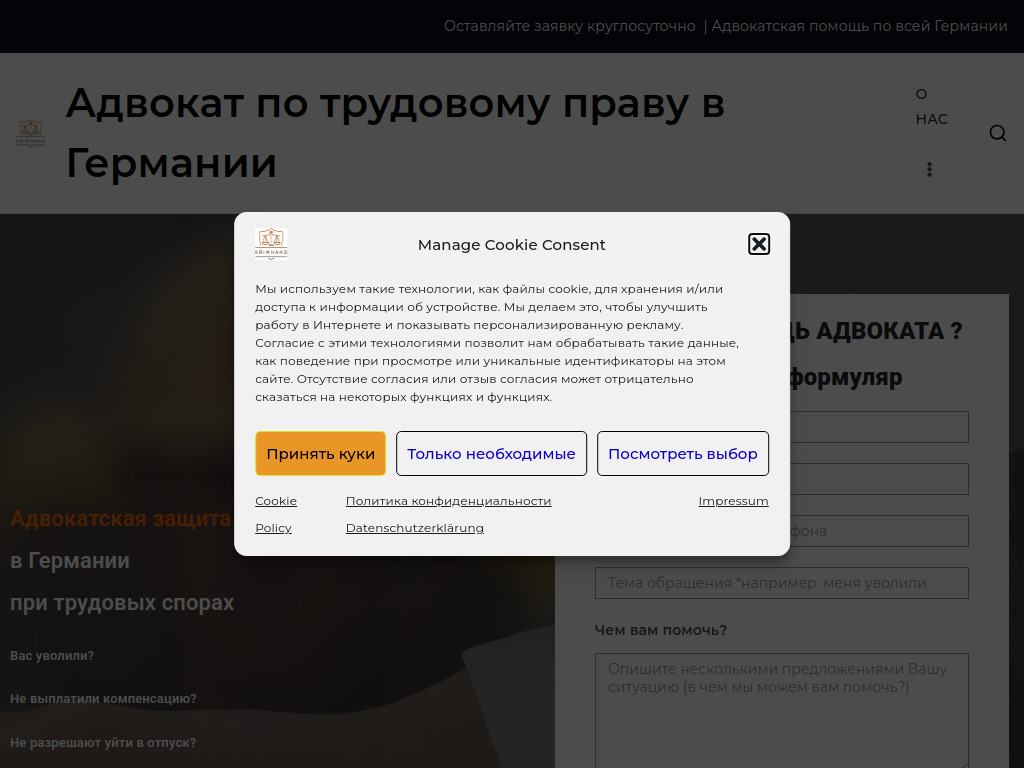This screenshot has width=1024, height=768.
Task: Click the site logo in header
Action: (x=31, y=133)
